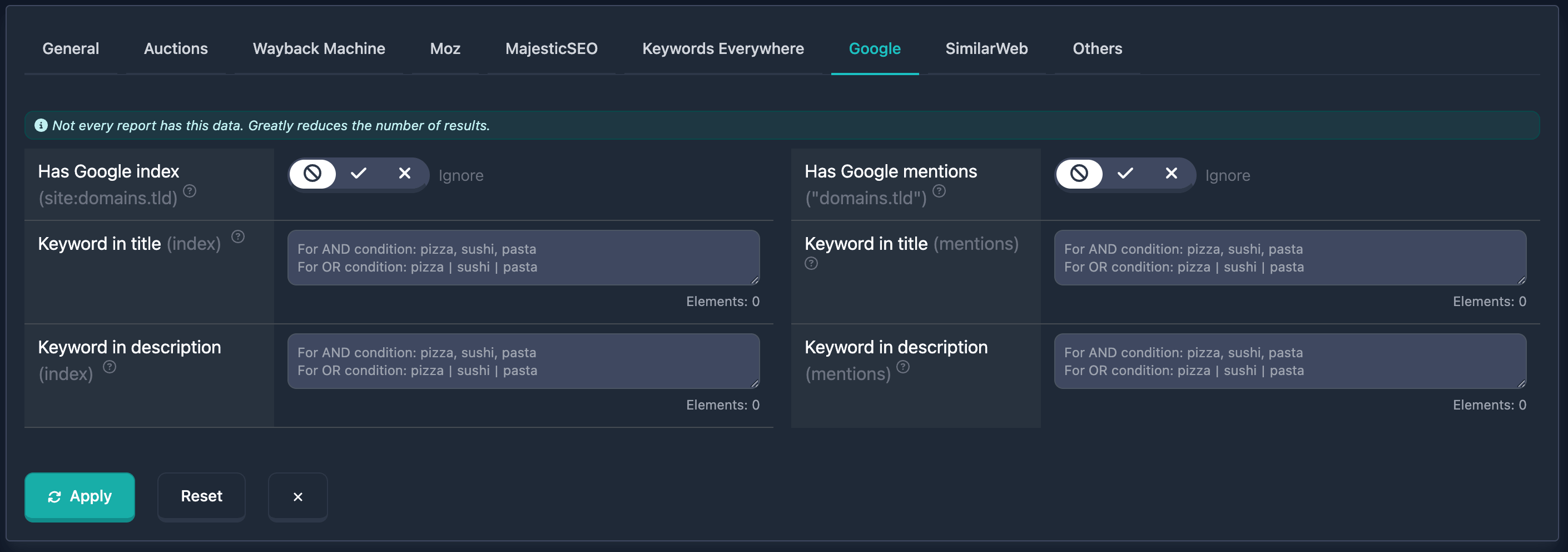Screen dimensions: 1568x552
Task: Open the Wayback Machine tab
Action: pos(319,49)
